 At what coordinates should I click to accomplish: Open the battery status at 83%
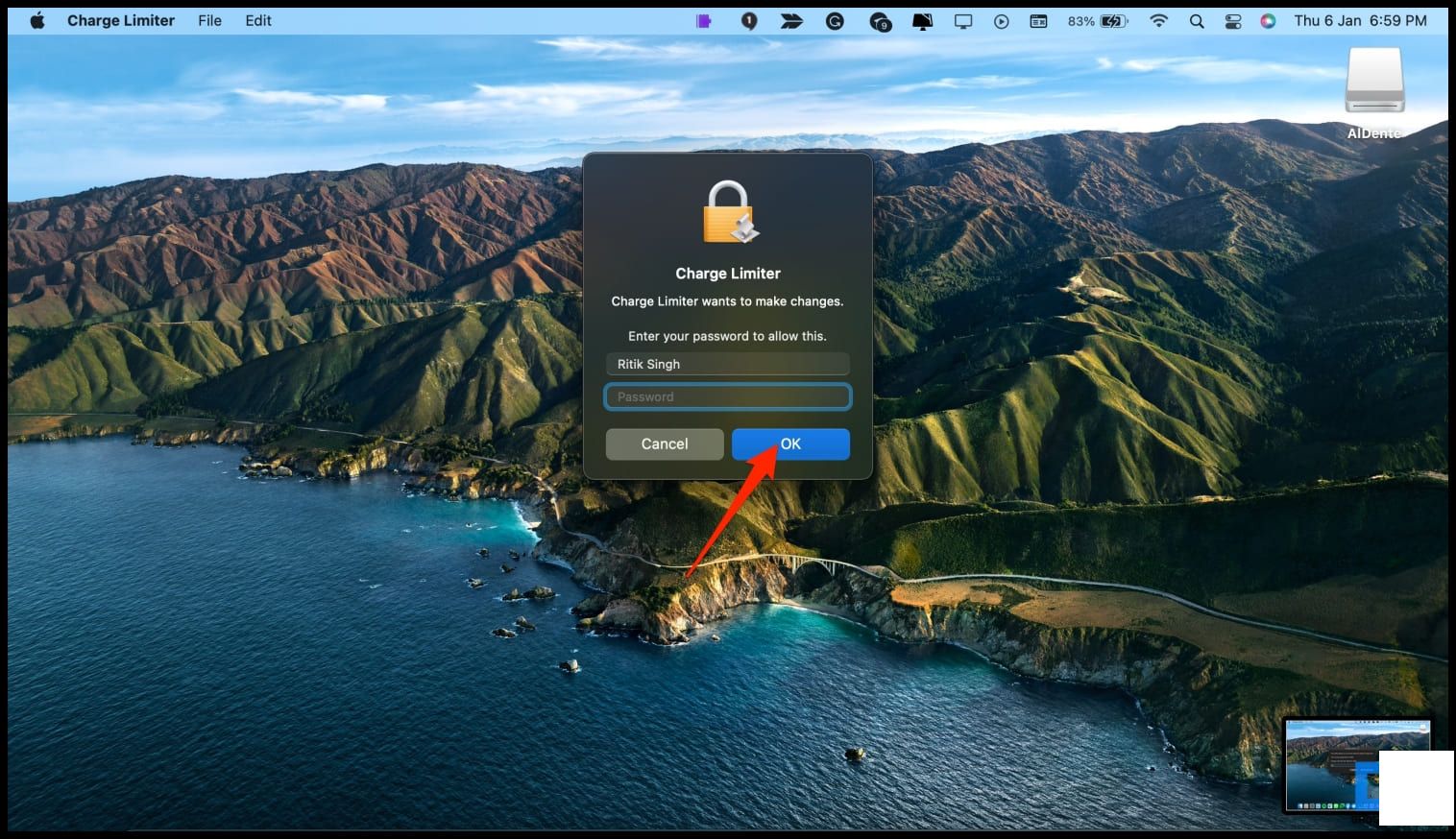pos(1098,20)
